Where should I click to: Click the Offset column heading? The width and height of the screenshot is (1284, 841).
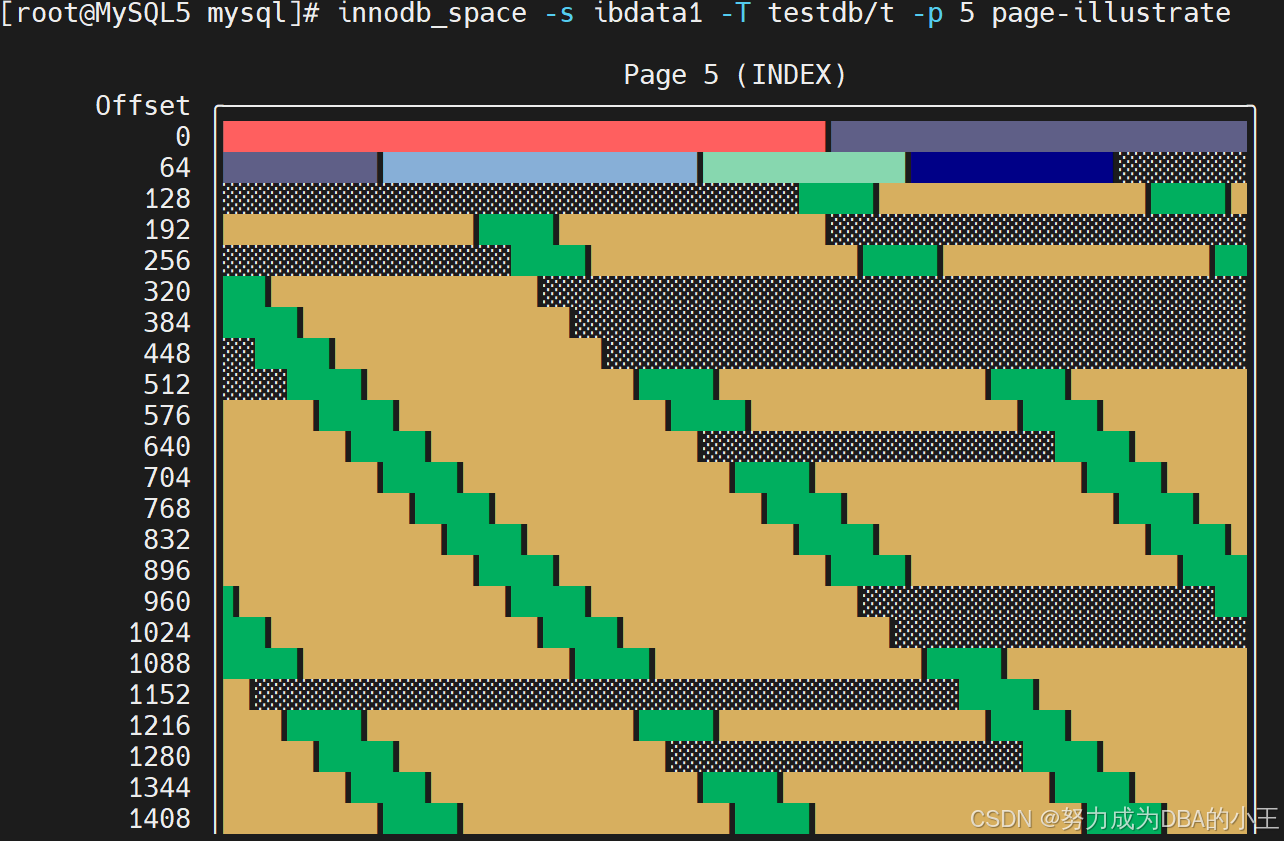pyautogui.click(x=143, y=106)
